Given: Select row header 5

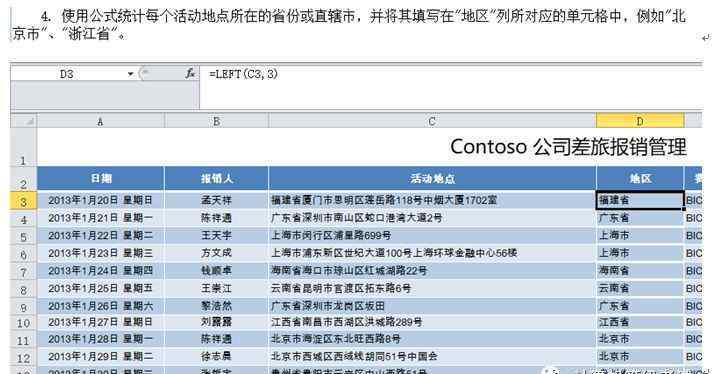Looking at the screenshot, I should 23,236.
